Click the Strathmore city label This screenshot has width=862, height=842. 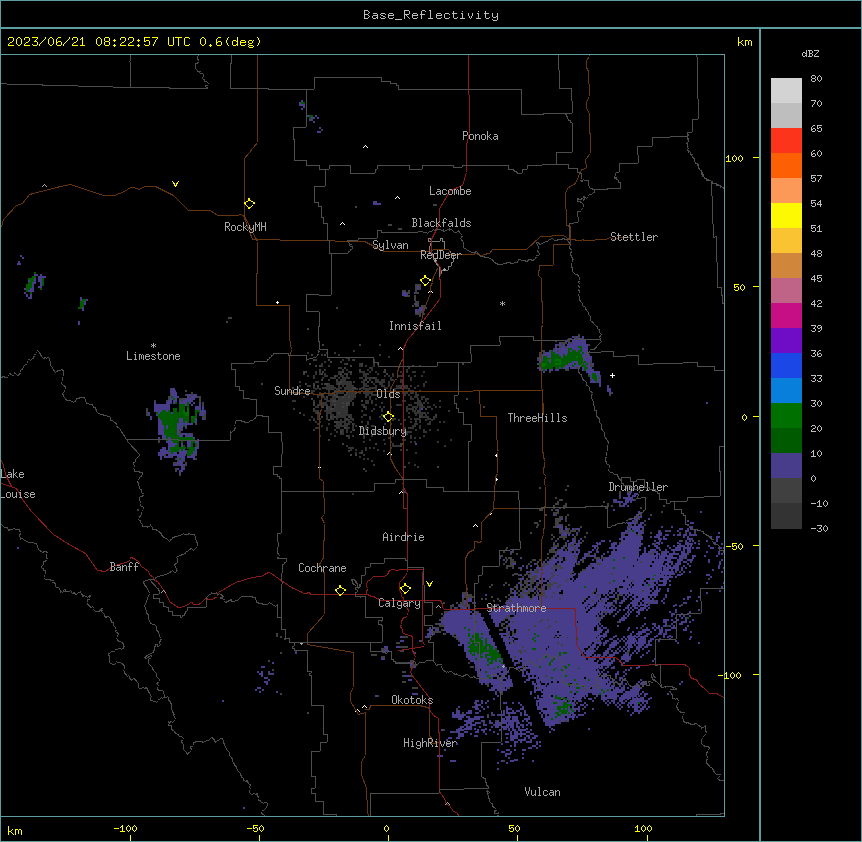coord(516,608)
